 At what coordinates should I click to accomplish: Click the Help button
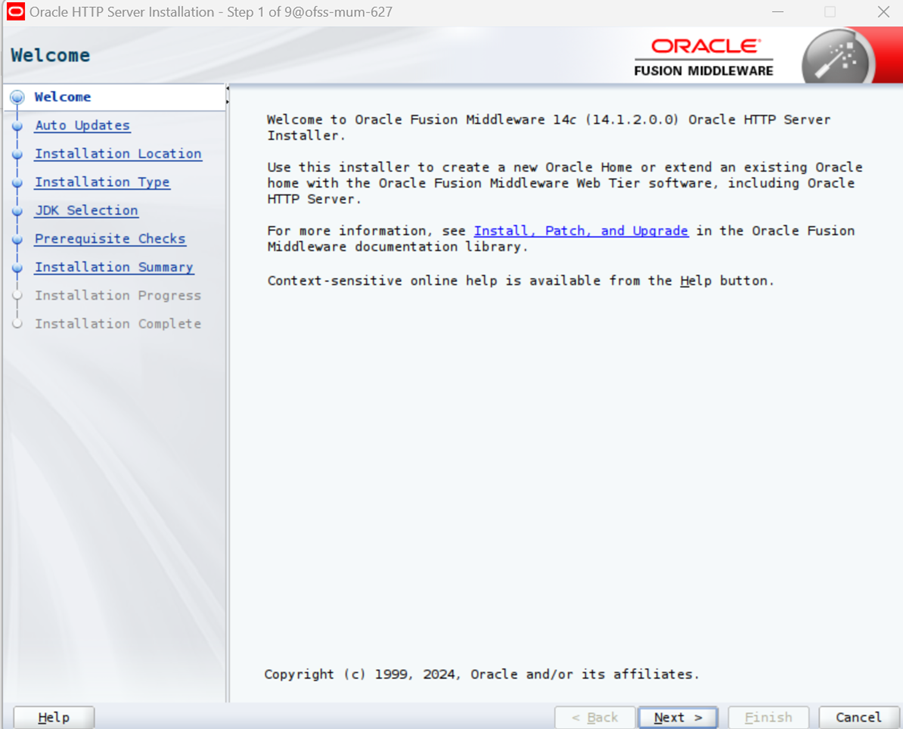click(x=54, y=717)
